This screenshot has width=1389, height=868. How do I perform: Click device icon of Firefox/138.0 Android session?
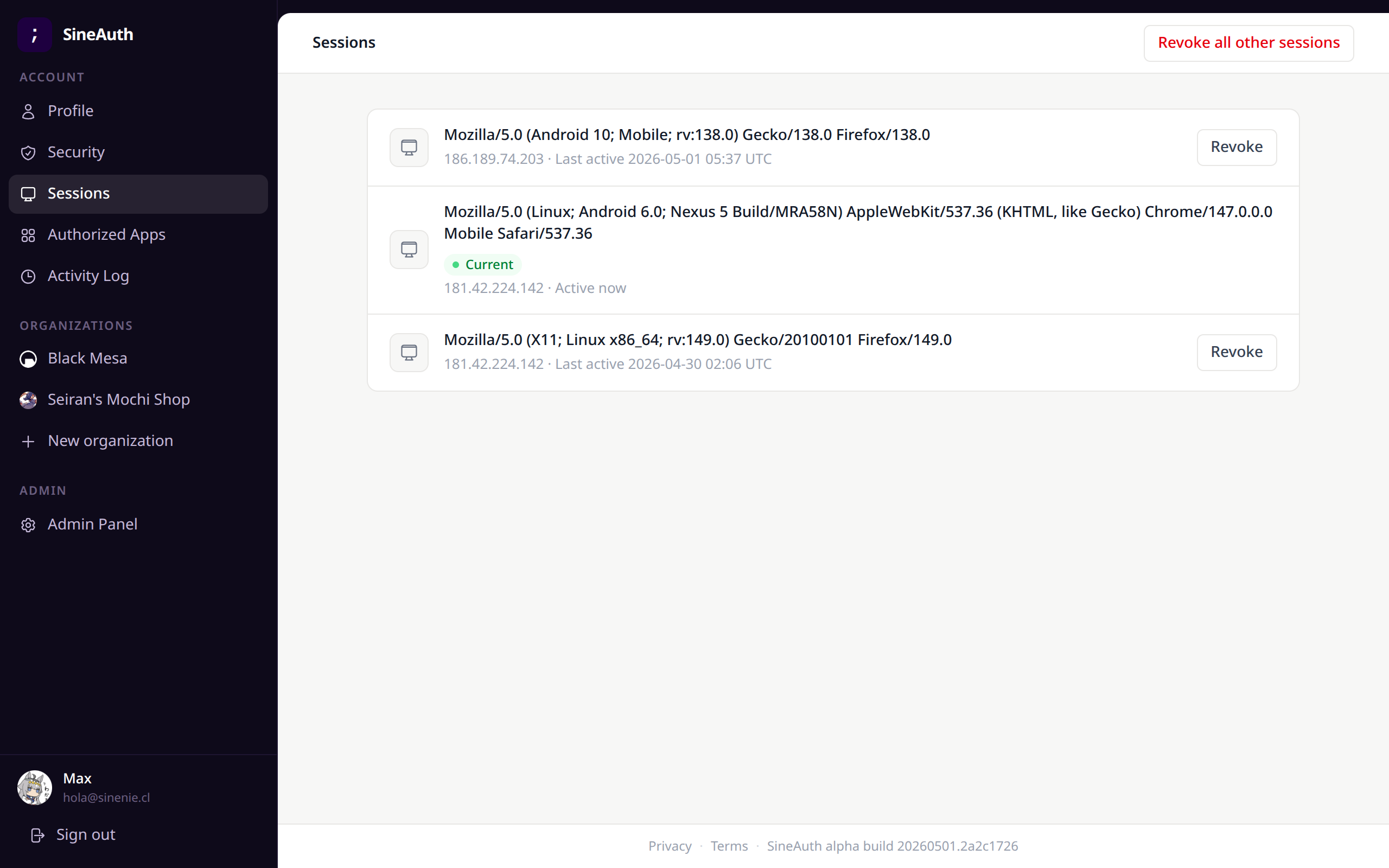(x=409, y=148)
